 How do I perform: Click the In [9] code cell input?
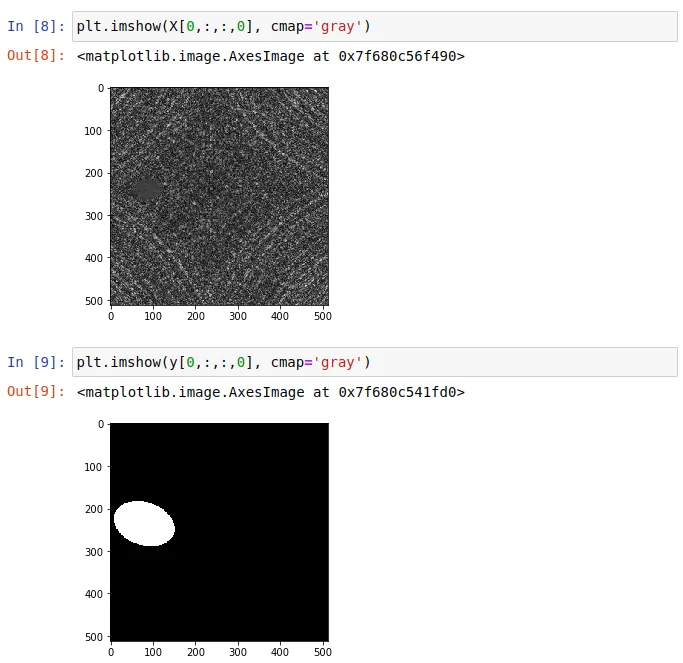(x=375, y=362)
